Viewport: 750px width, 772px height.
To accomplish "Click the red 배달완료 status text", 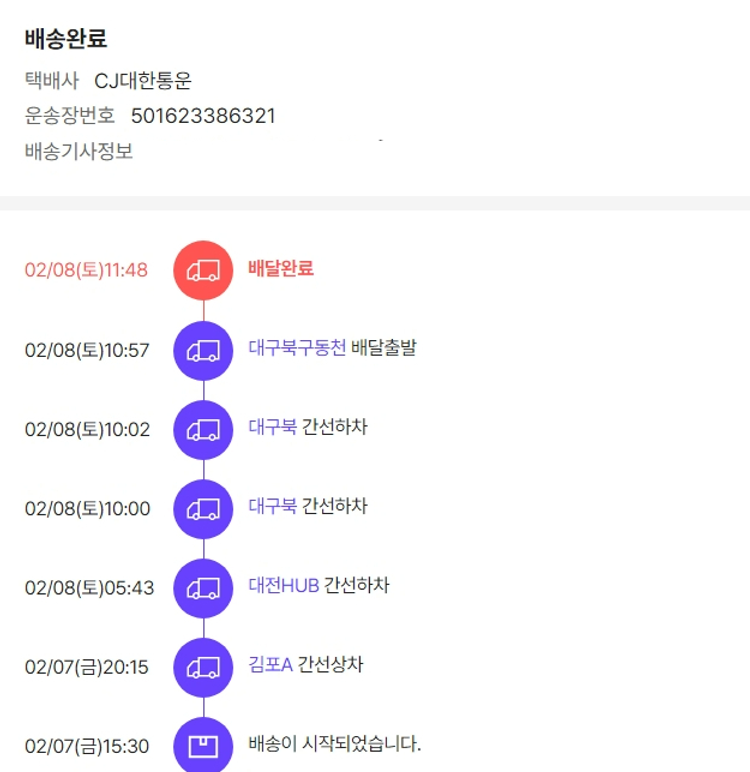I will 281,268.
